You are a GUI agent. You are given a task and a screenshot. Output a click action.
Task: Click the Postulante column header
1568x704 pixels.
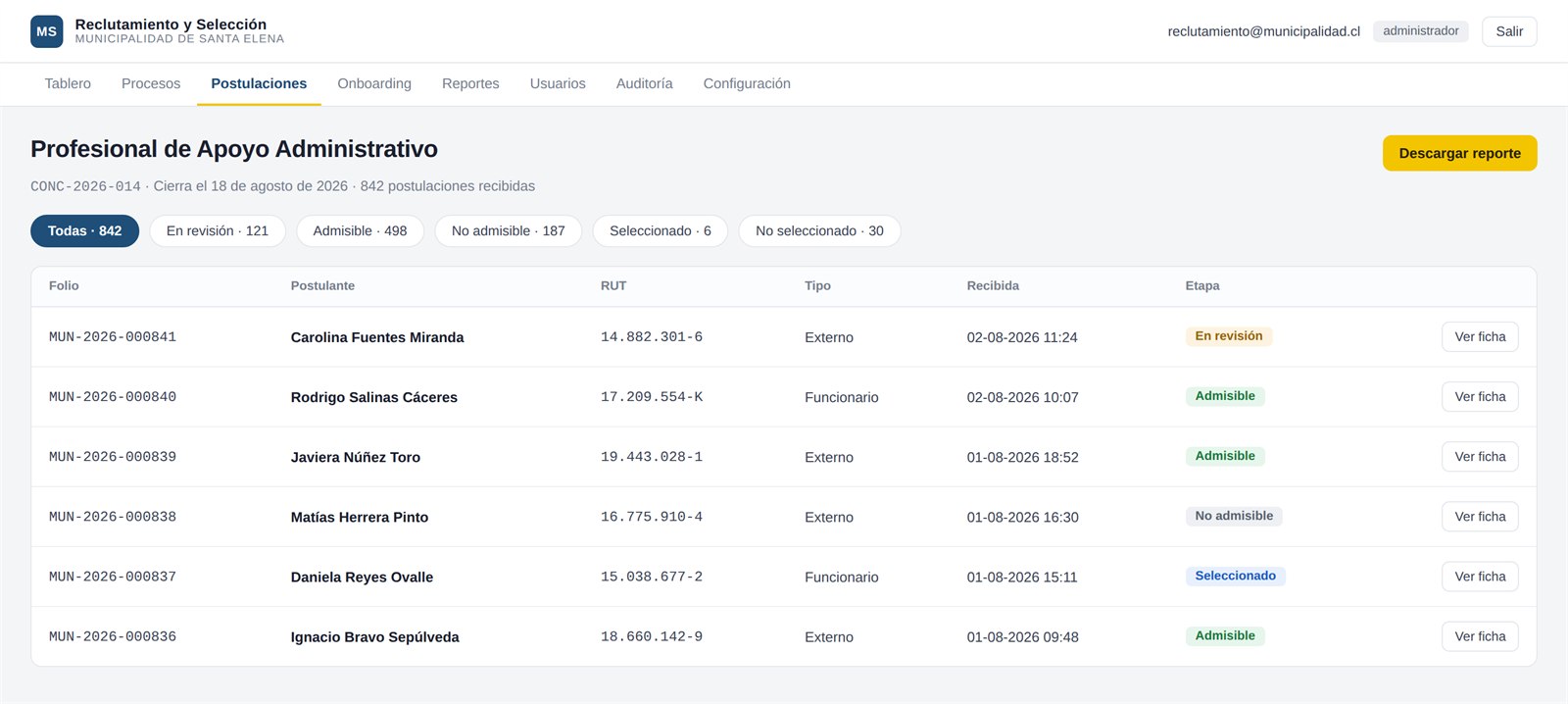coord(322,286)
